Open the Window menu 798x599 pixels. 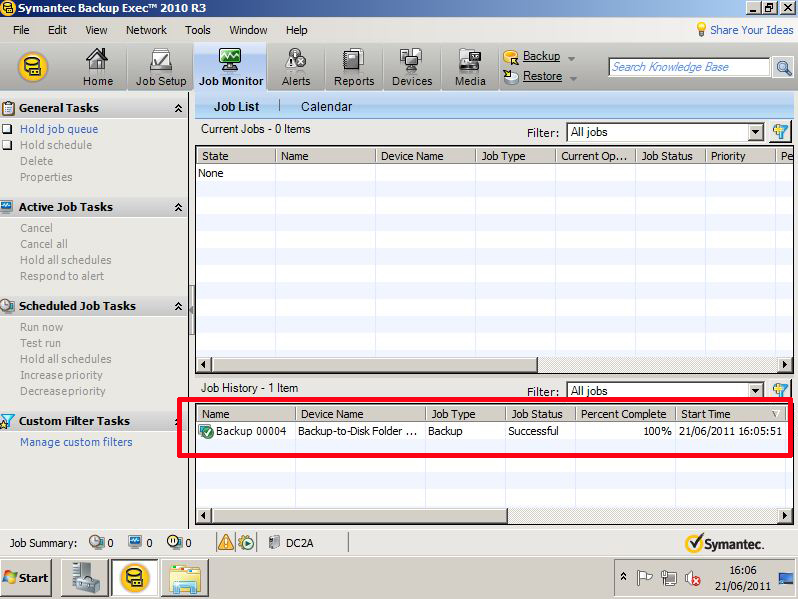(248, 30)
